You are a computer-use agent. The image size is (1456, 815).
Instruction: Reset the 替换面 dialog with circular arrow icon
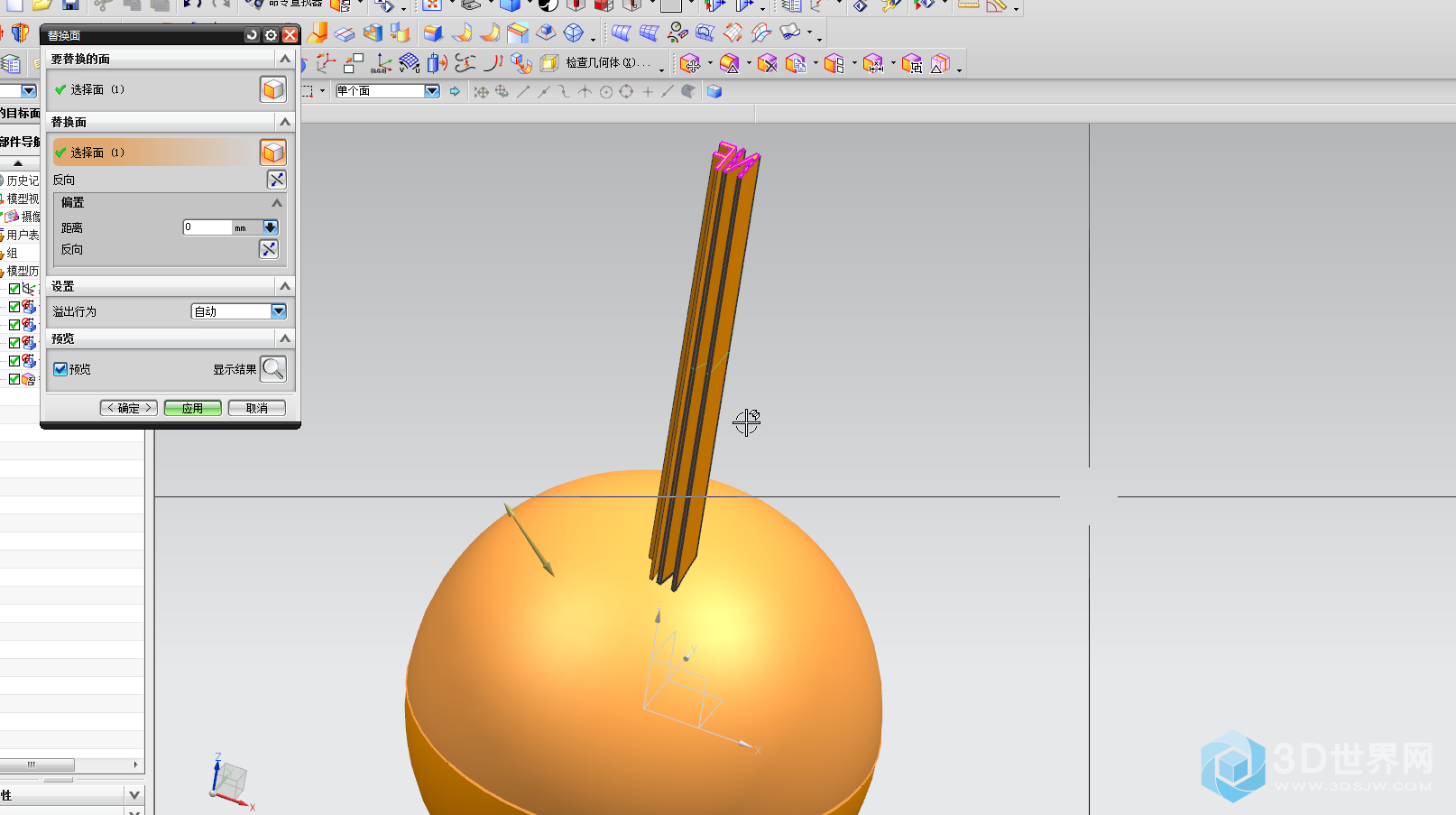point(252,35)
